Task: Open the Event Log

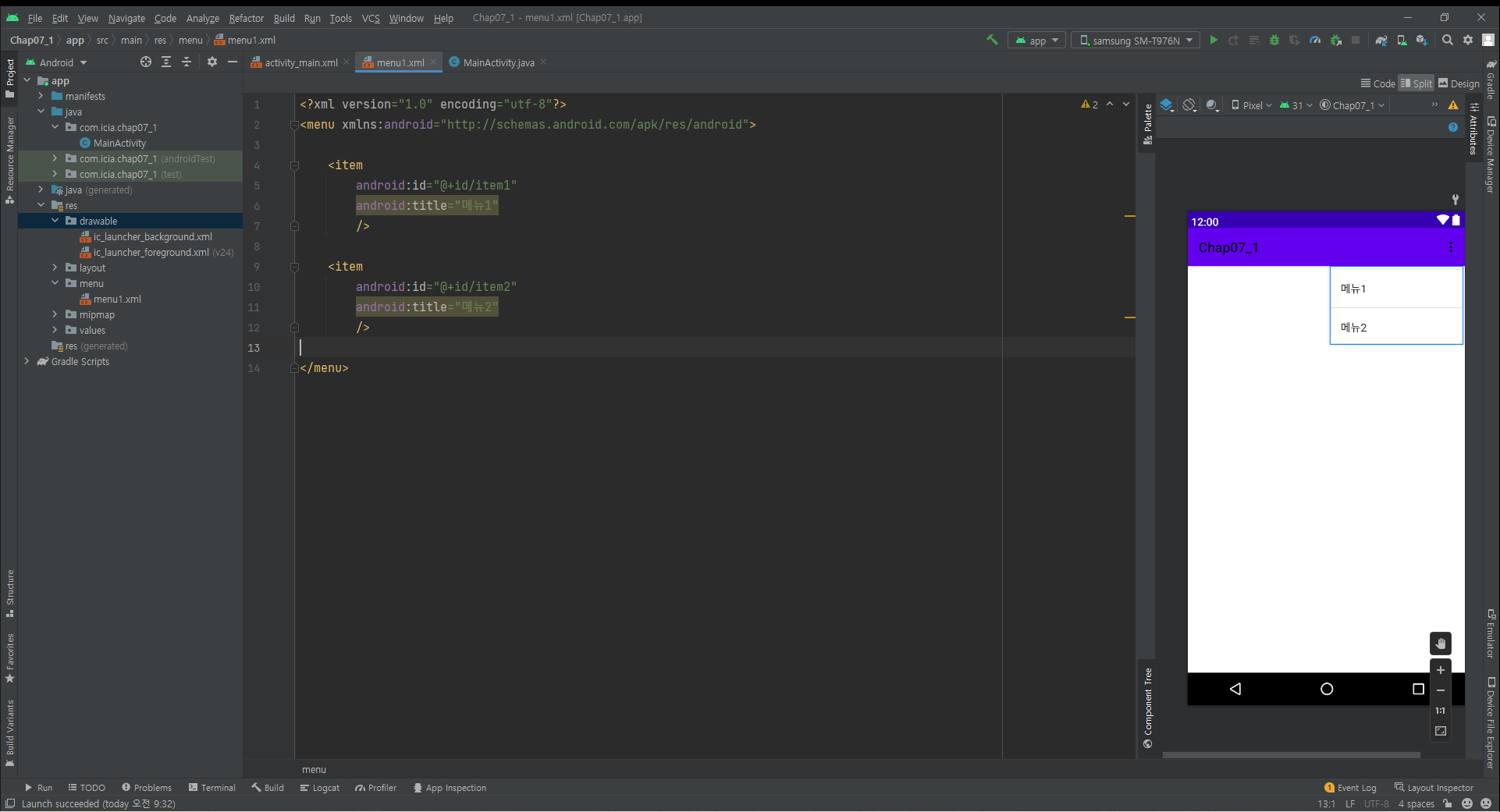Action: pyautogui.click(x=1351, y=788)
